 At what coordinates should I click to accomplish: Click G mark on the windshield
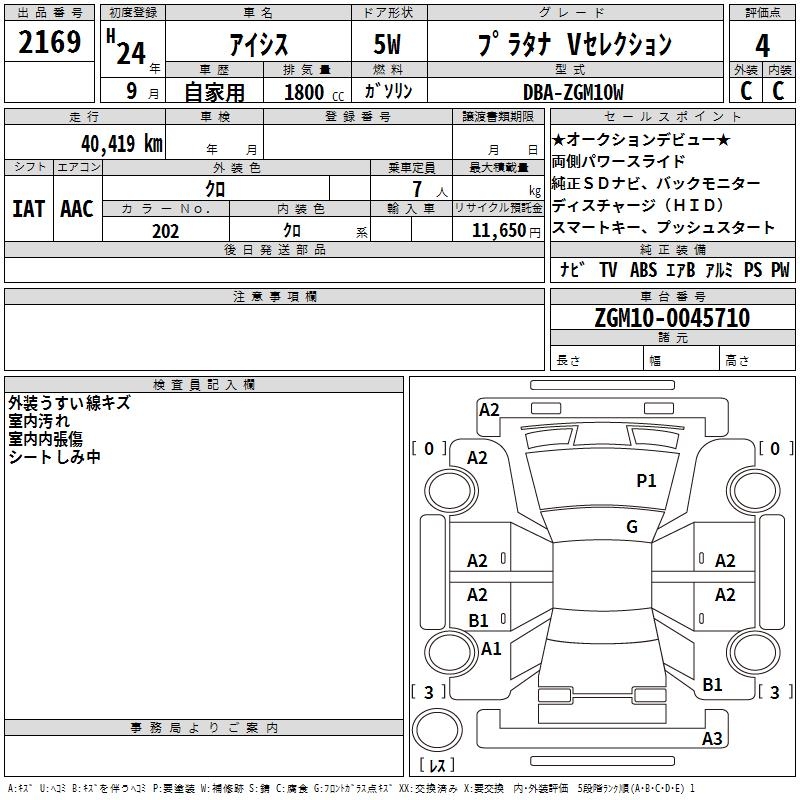pos(632,527)
